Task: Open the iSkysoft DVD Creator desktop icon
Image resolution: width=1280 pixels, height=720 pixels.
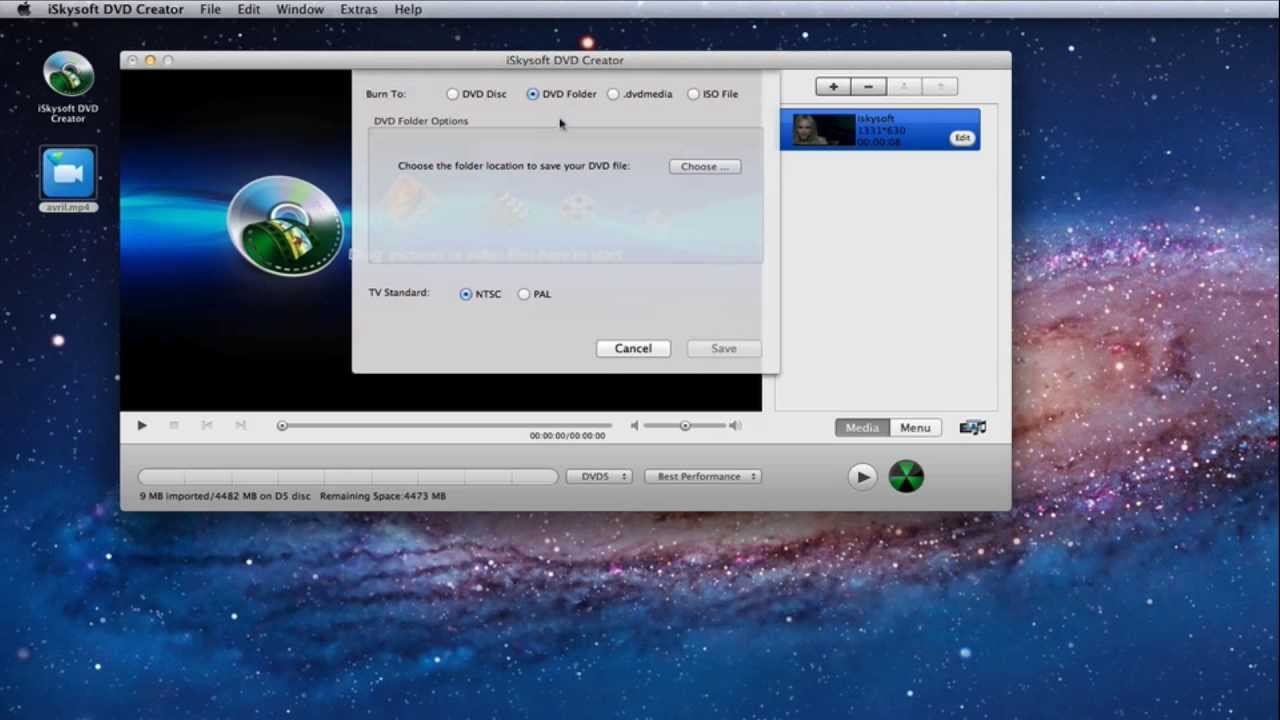Action: coord(68,86)
